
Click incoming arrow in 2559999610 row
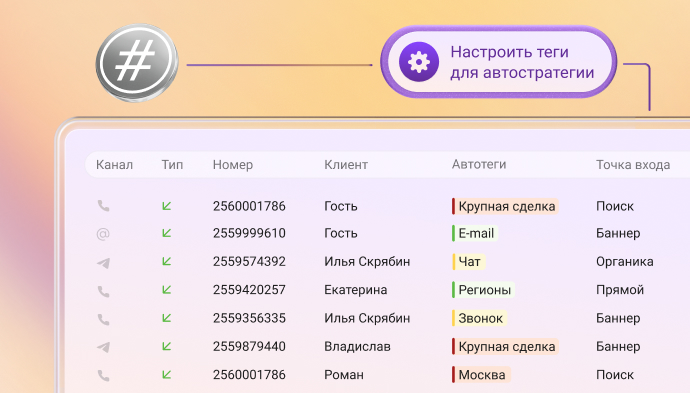(x=166, y=233)
